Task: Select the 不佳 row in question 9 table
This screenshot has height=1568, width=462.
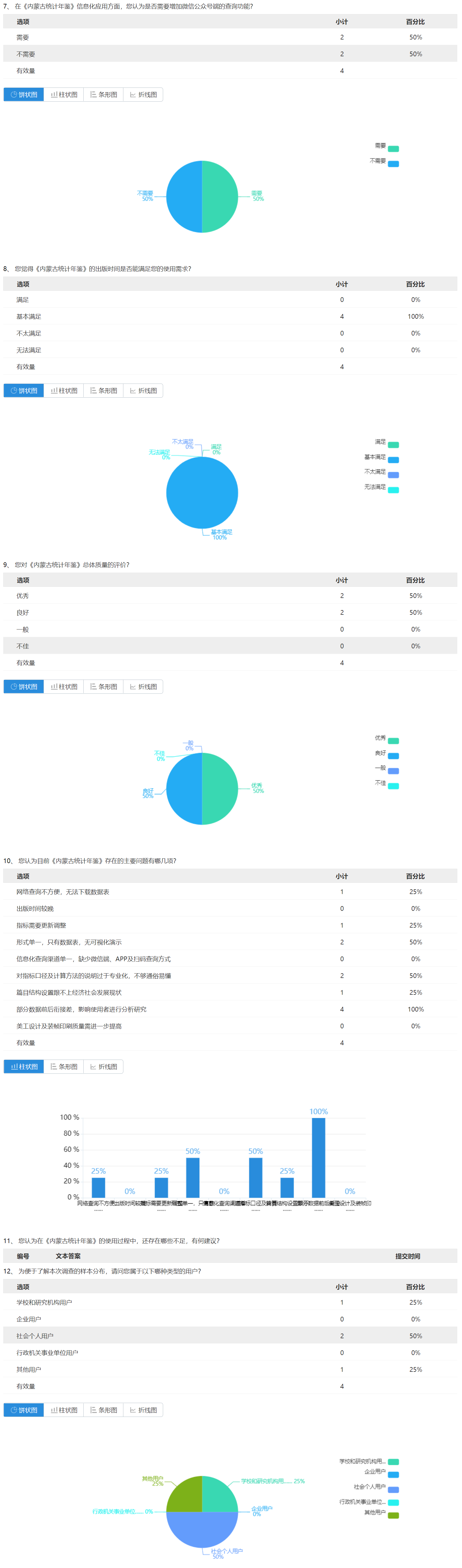Action: point(230,646)
